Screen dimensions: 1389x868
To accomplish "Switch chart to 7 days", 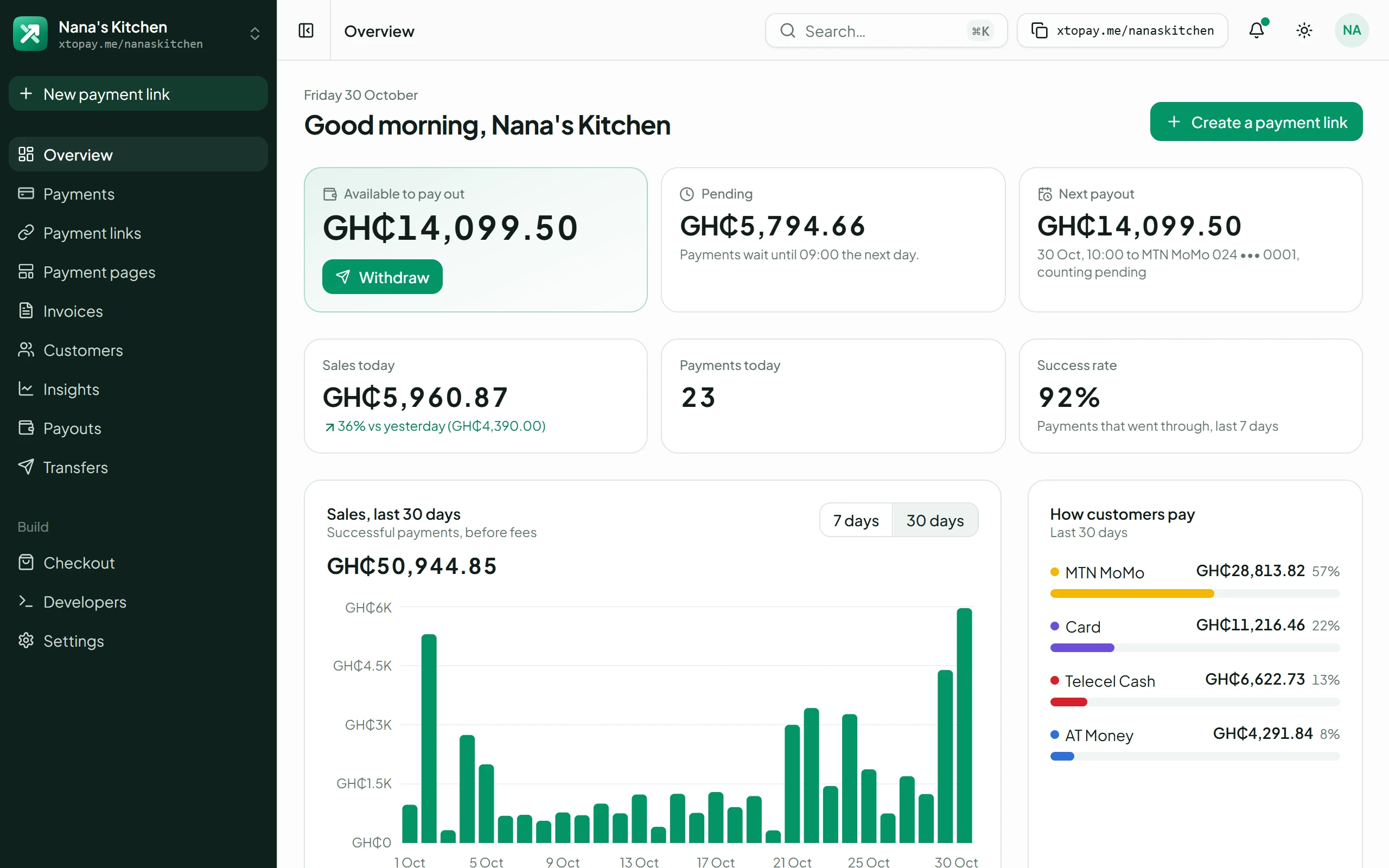I will pyautogui.click(x=856, y=520).
